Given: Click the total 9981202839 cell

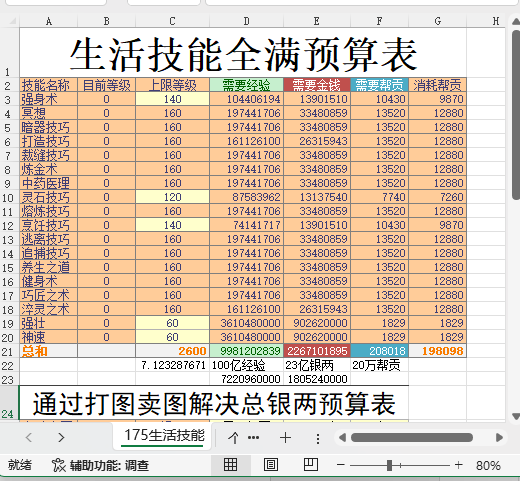Looking at the screenshot, I should [246, 351].
